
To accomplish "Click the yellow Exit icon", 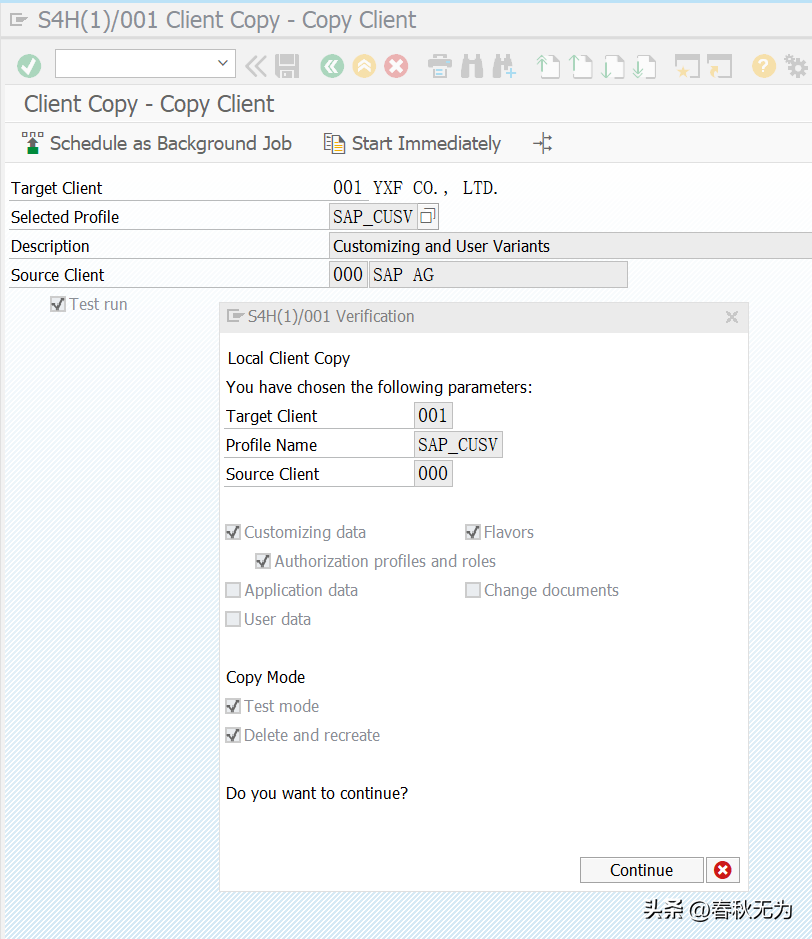I will tap(364, 66).
